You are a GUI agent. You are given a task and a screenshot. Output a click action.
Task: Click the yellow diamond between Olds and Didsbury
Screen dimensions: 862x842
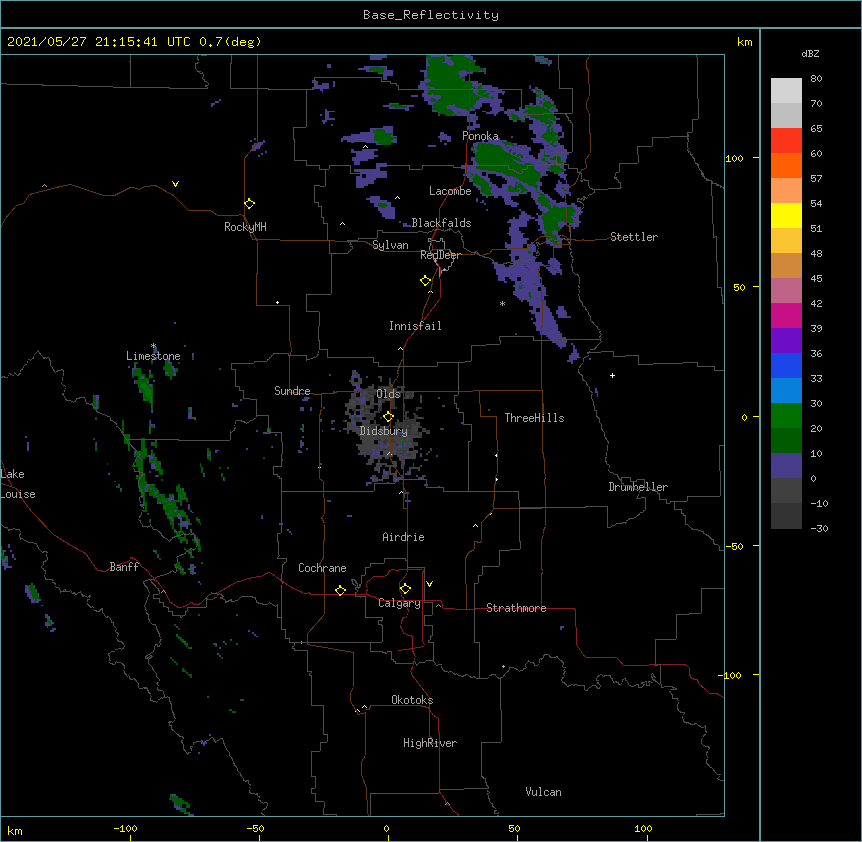tap(388, 416)
